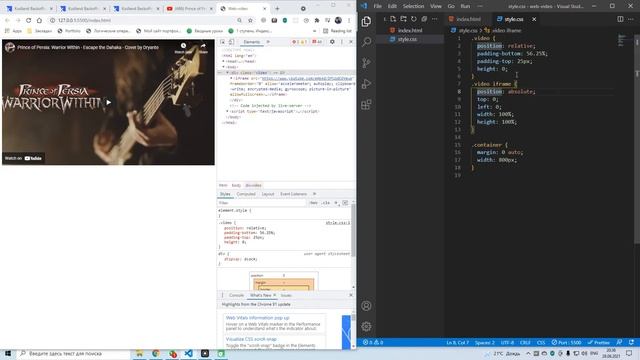Open the Windows Start menu
Screen dimensions: 640x360
[8, 353]
